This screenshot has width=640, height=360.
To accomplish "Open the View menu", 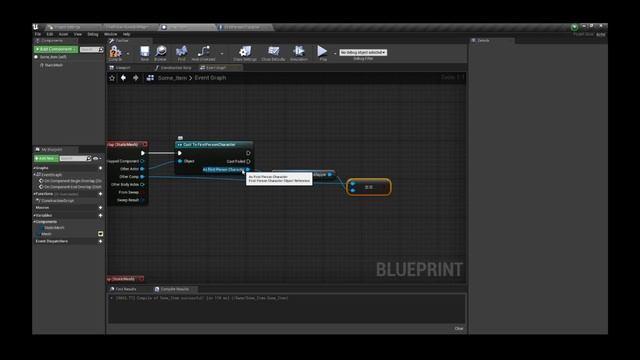I will click(x=78, y=34).
